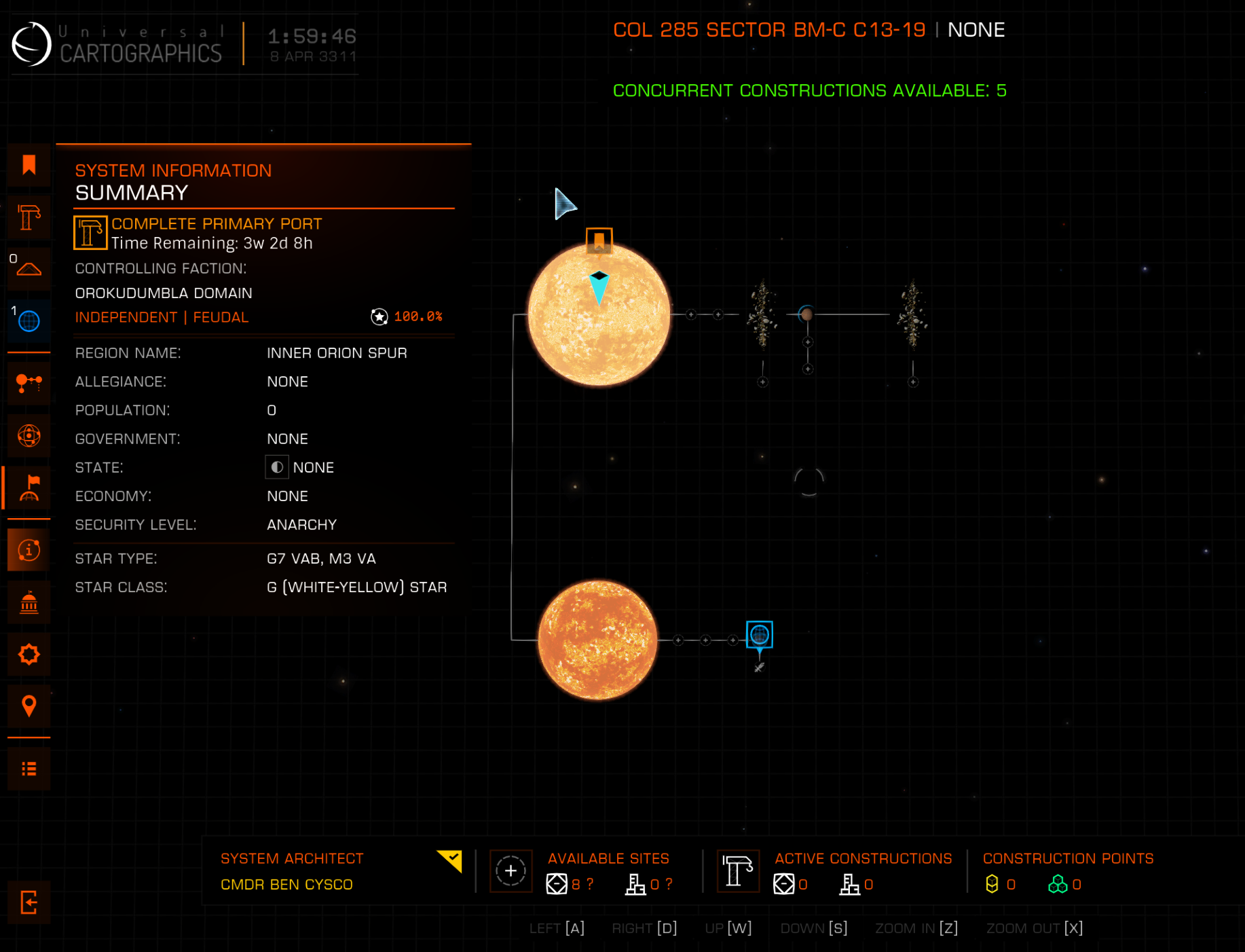Viewport: 1245px width, 952px height.
Task: Click the Complete Primary Port crane icon
Action: pos(90,233)
